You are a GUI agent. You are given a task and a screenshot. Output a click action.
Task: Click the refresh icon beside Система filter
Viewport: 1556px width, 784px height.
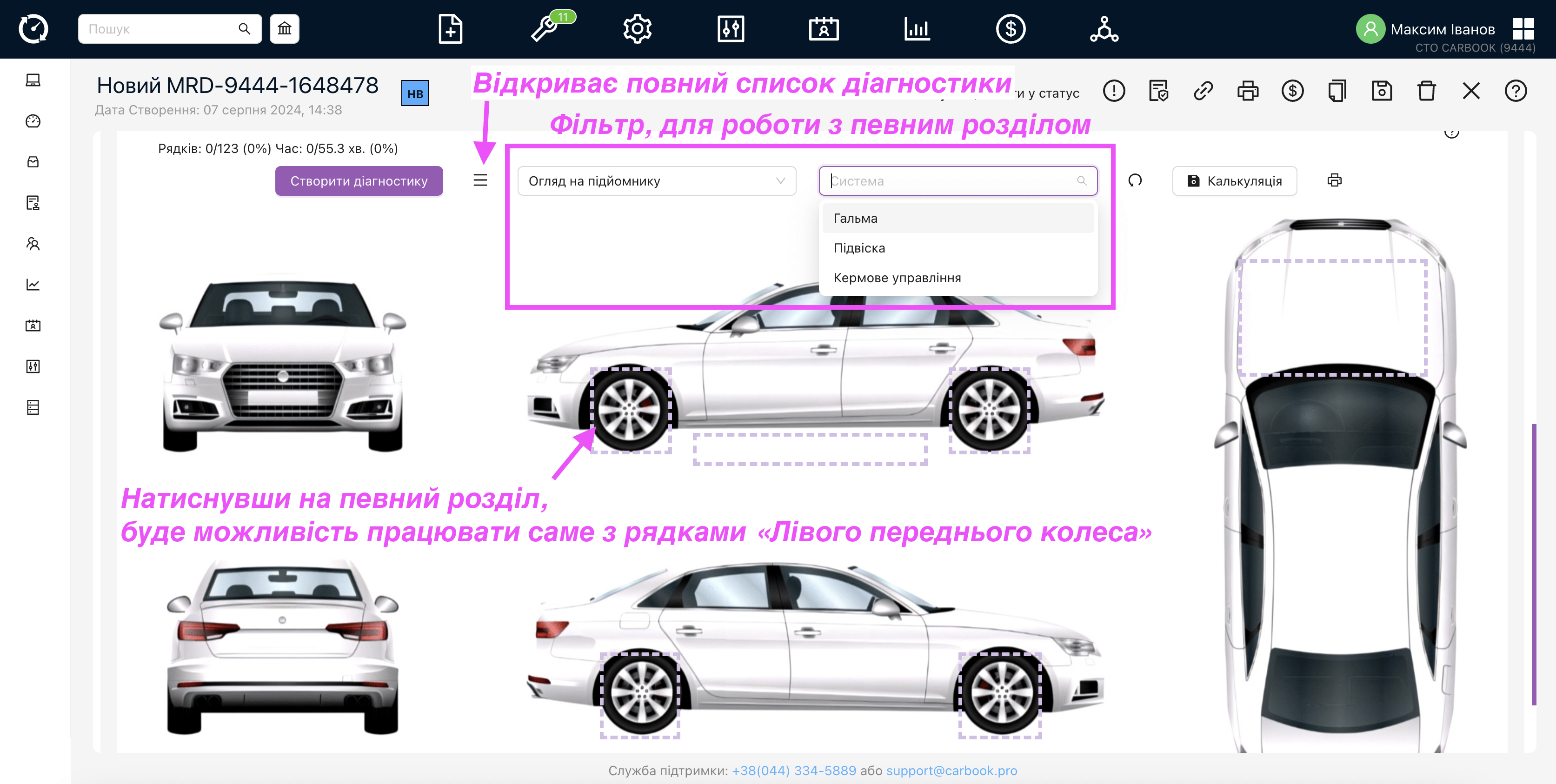[x=1135, y=180]
